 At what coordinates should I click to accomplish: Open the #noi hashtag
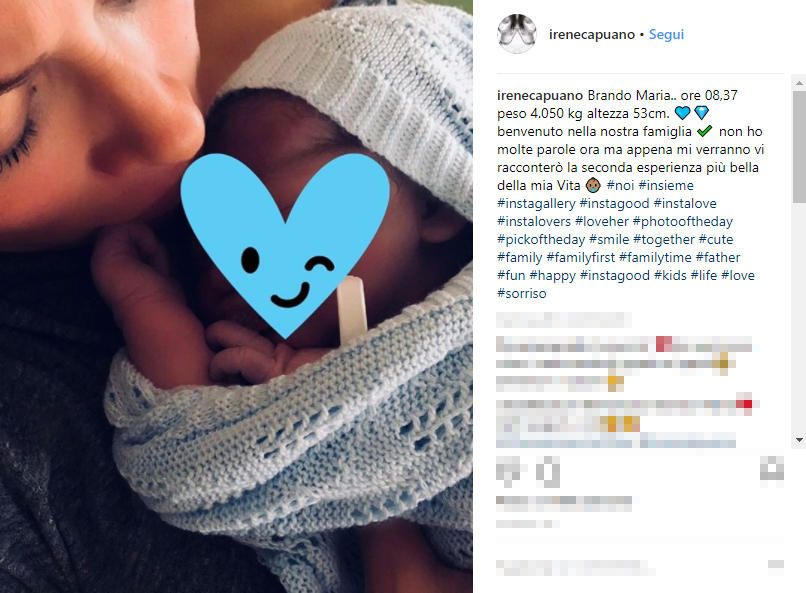(620, 186)
